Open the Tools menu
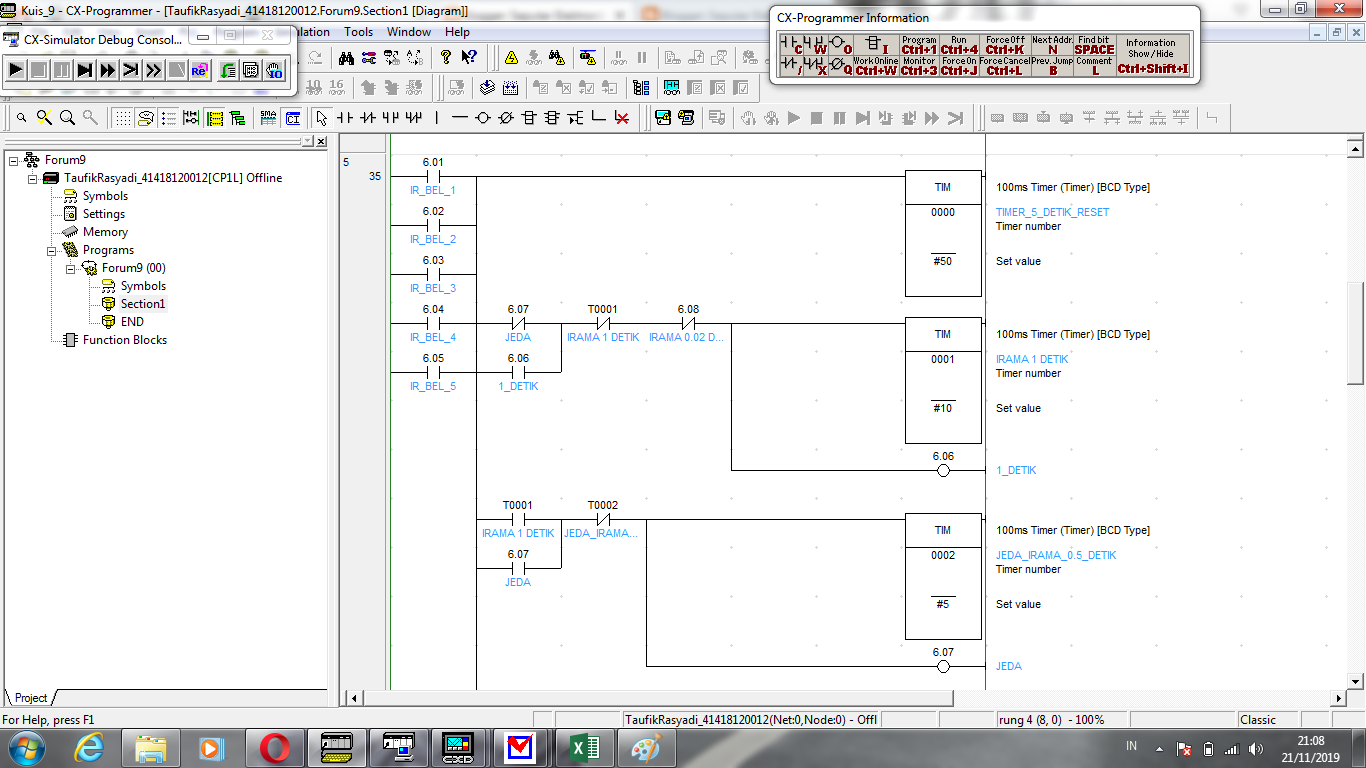 point(358,31)
